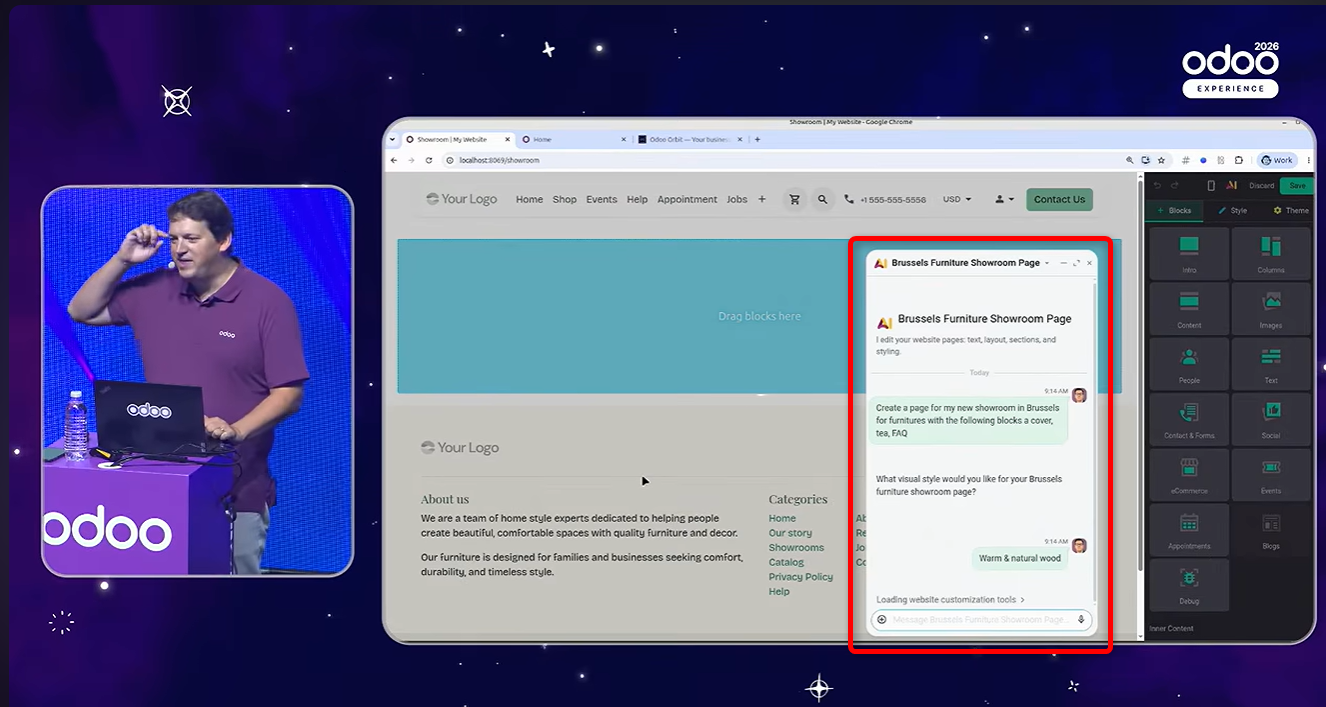
Task: Click the website search magnifier icon
Action: click(823, 200)
